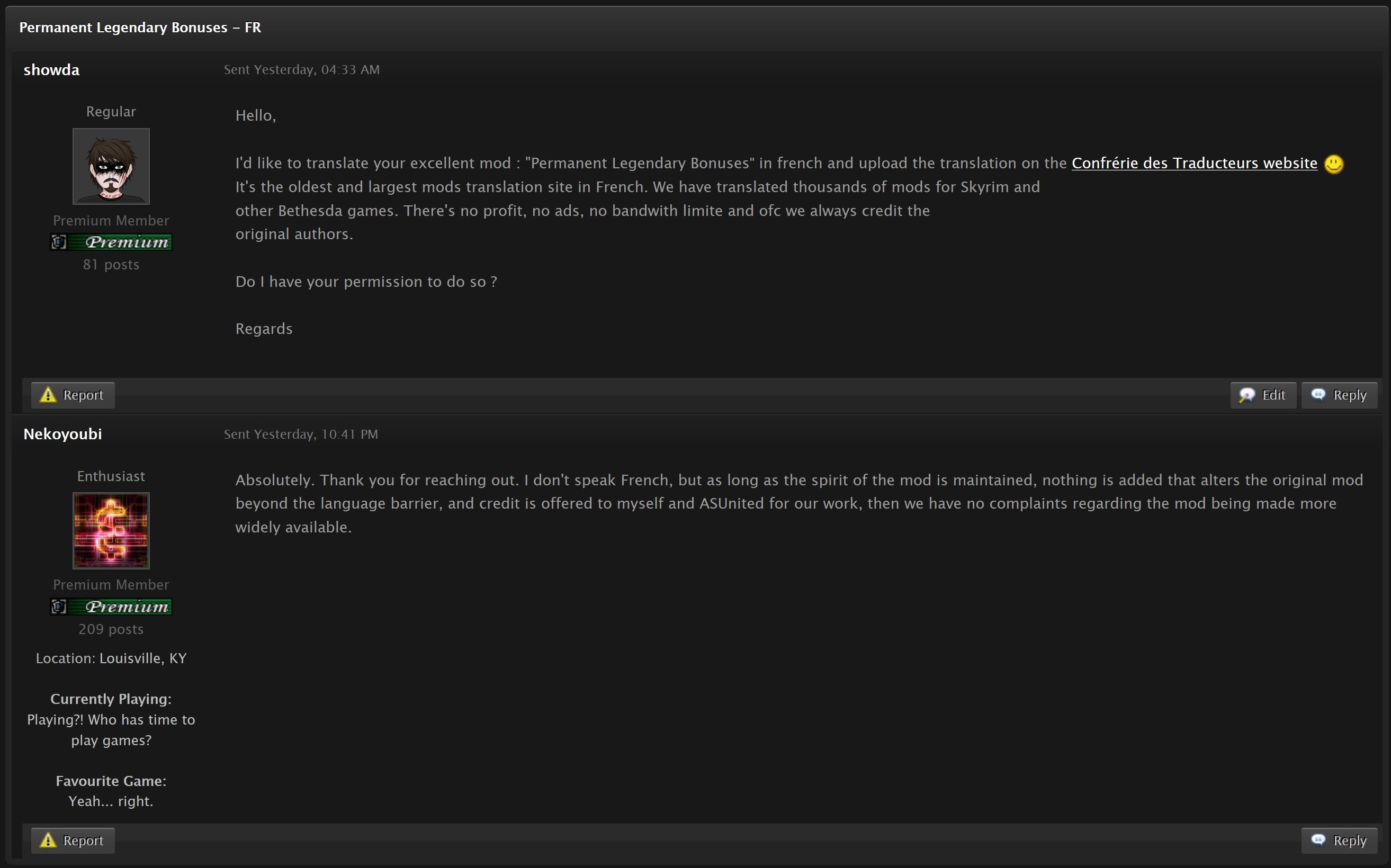Click the Edit pencil icon on showda's message
This screenshot has width=1391, height=868.
click(1247, 395)
